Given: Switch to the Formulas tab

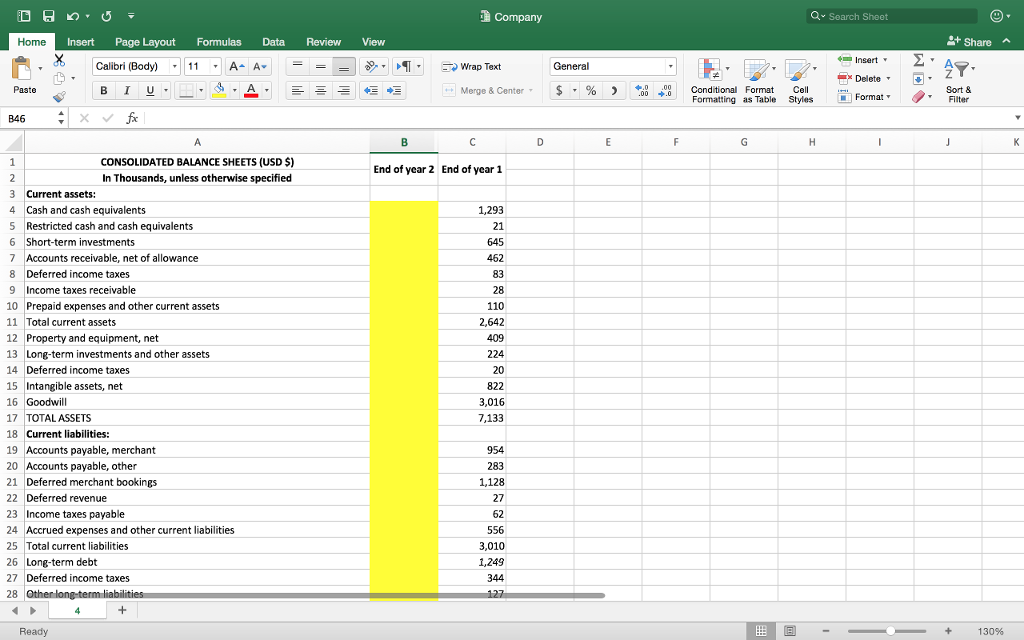Looking at the screenshot, I should point(218,42).
